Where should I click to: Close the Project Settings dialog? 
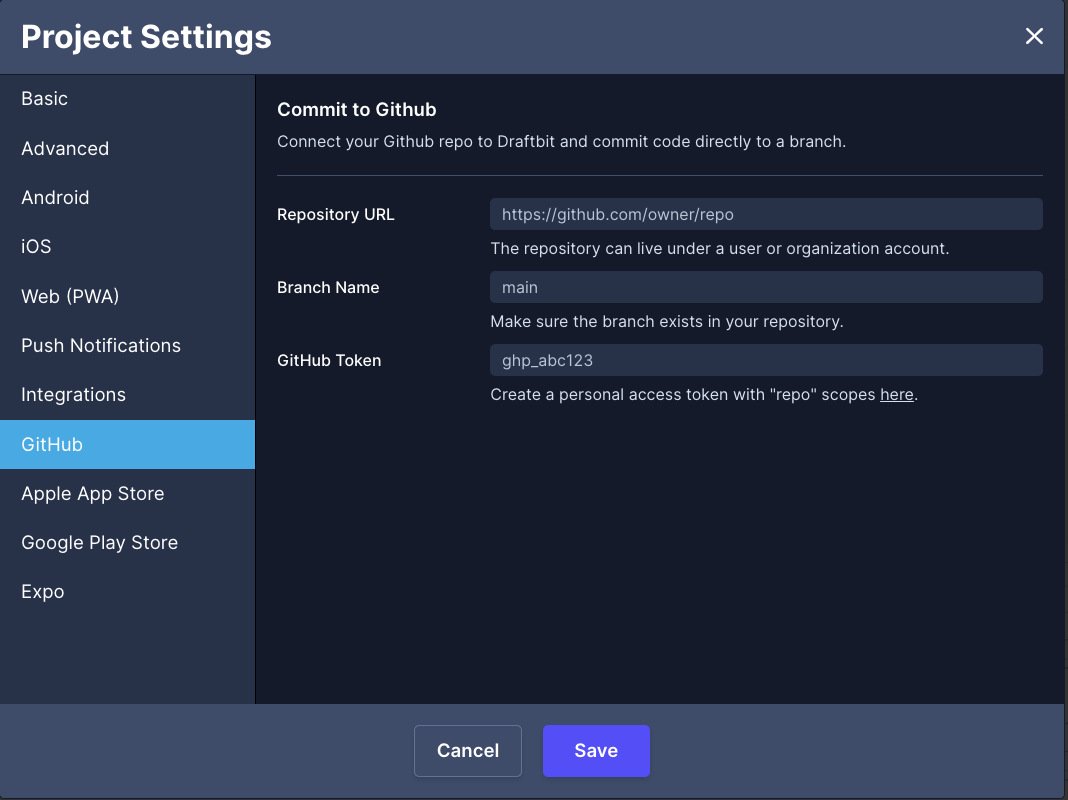(1034, 36)
